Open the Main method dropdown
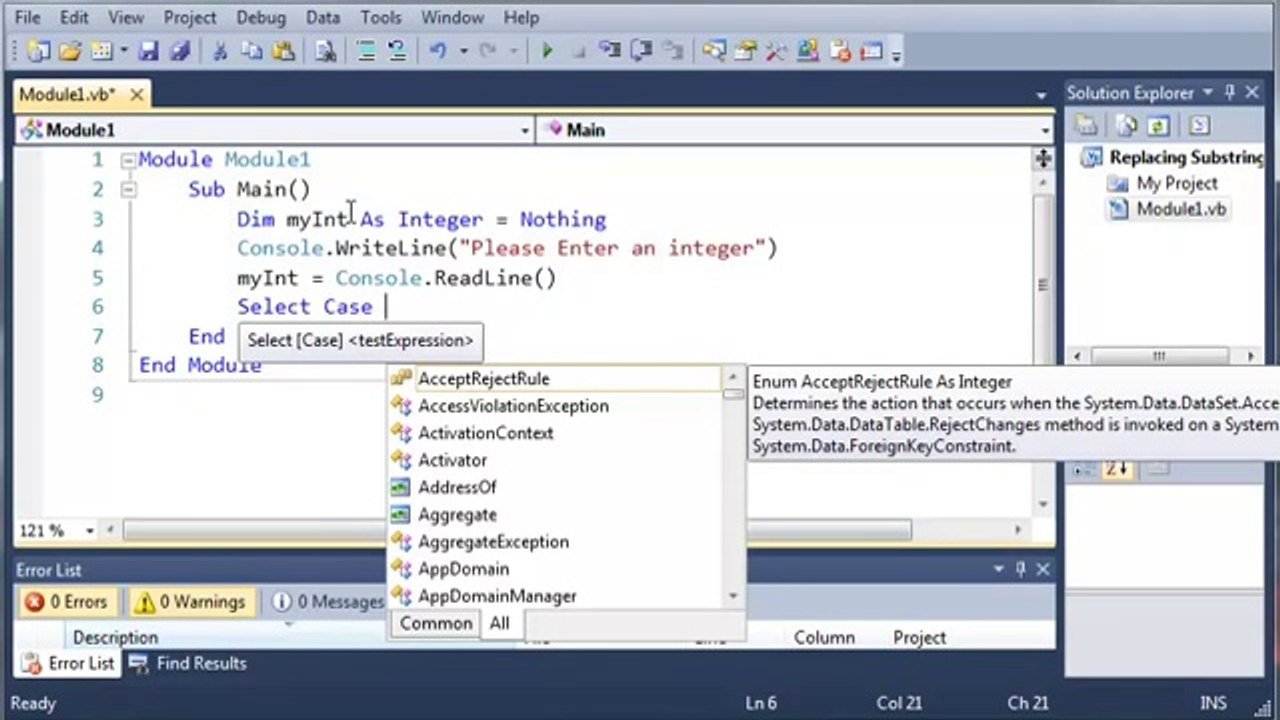The image size is (1280, 720). tap(1045, 130)
